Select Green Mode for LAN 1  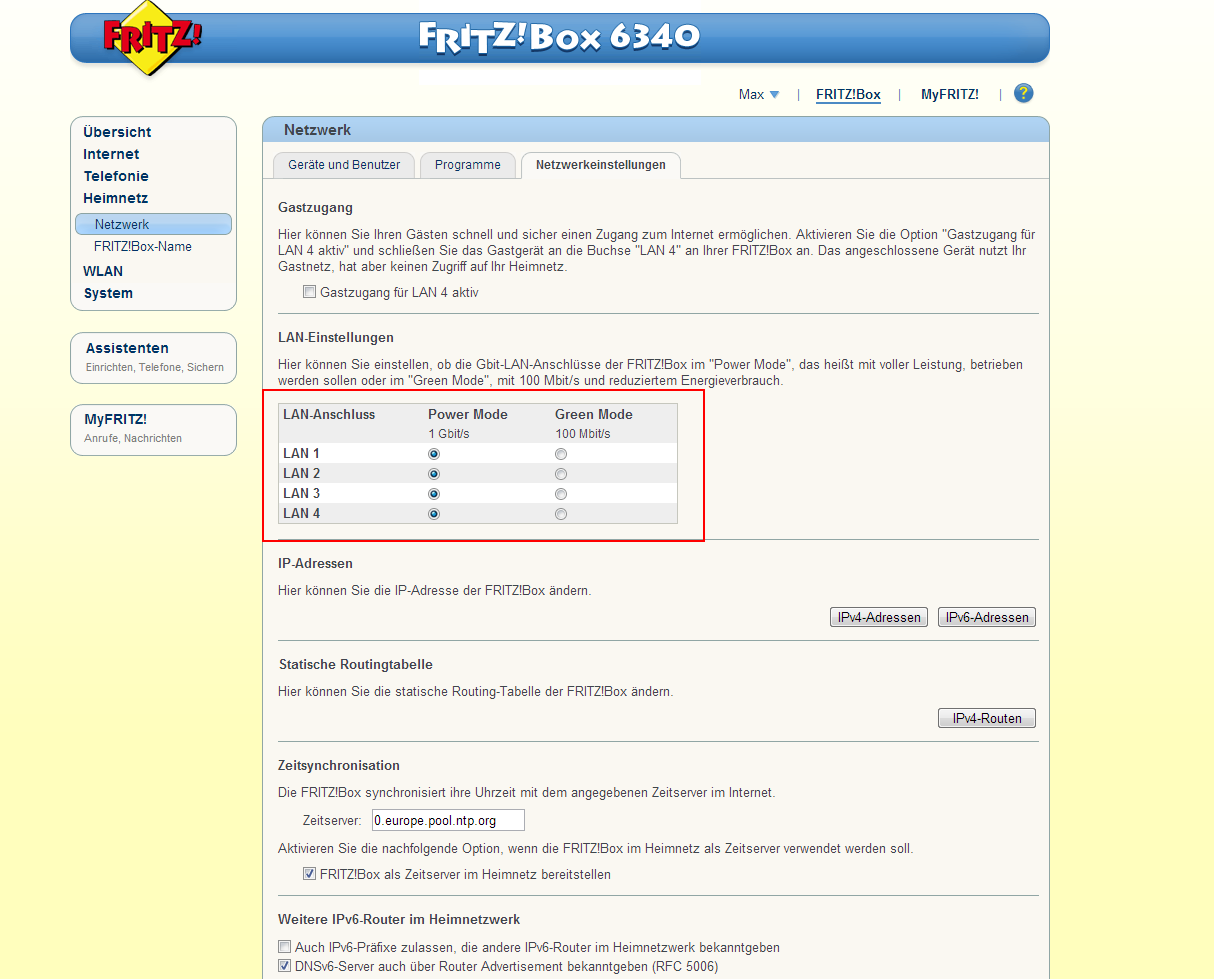coord(561,454)
